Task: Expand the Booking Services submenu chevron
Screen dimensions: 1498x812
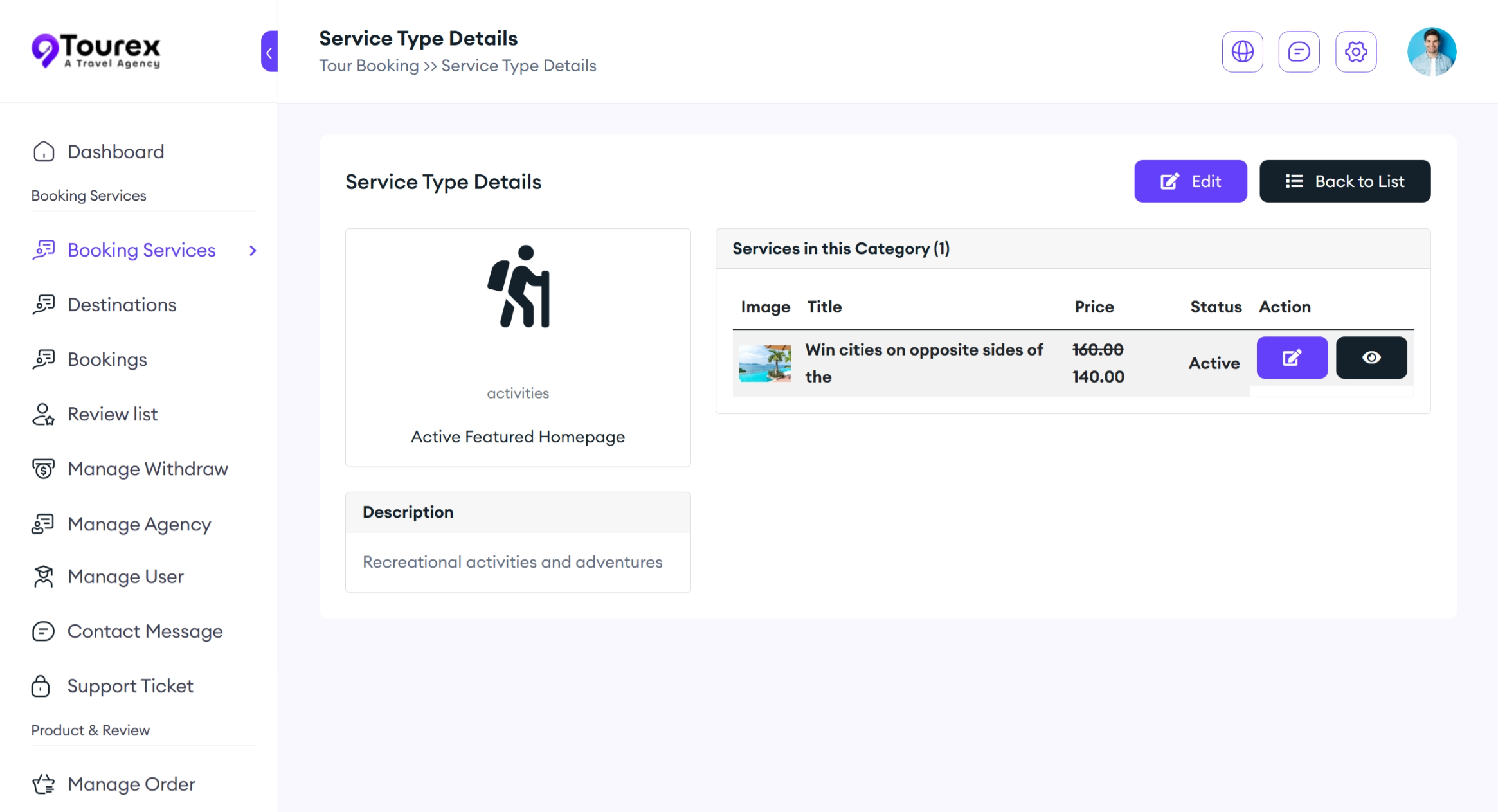Action: coord(253,251)
